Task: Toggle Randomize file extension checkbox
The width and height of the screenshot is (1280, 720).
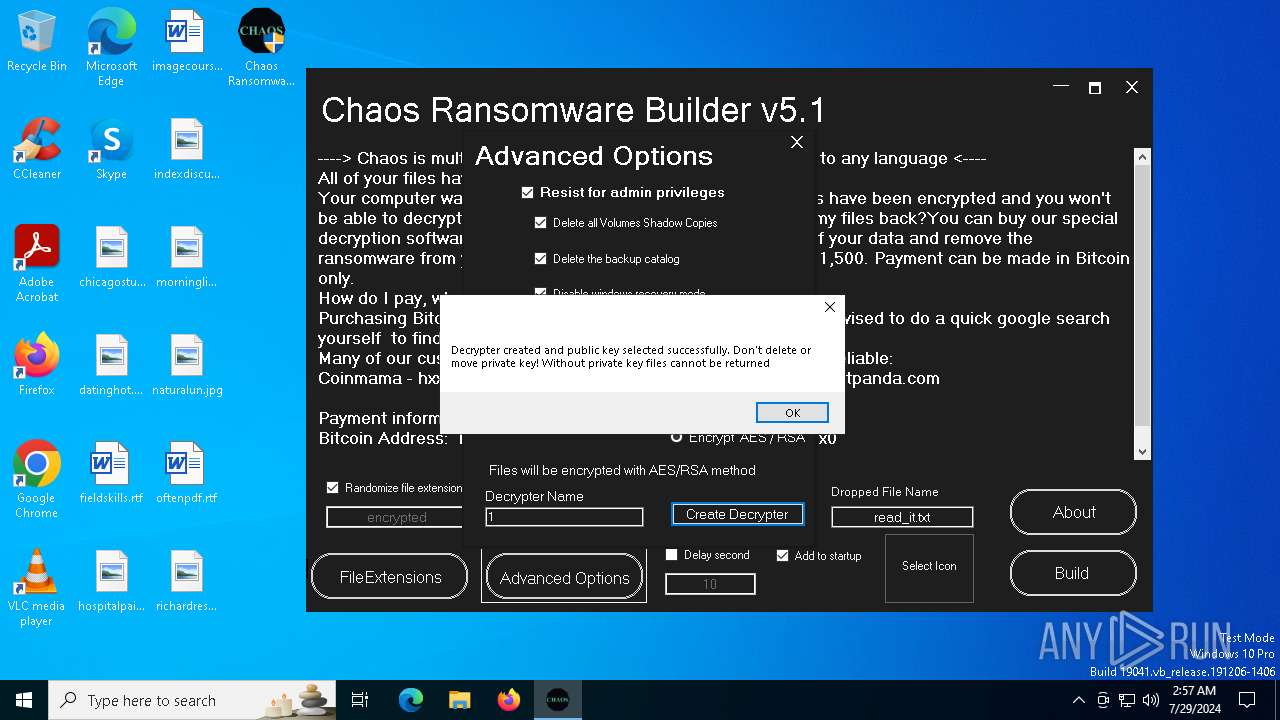Action: (333, 488)
